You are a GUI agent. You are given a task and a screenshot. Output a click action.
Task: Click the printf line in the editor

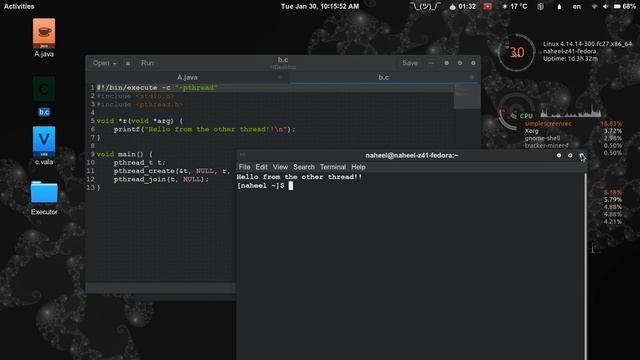(x=204, y=129)
